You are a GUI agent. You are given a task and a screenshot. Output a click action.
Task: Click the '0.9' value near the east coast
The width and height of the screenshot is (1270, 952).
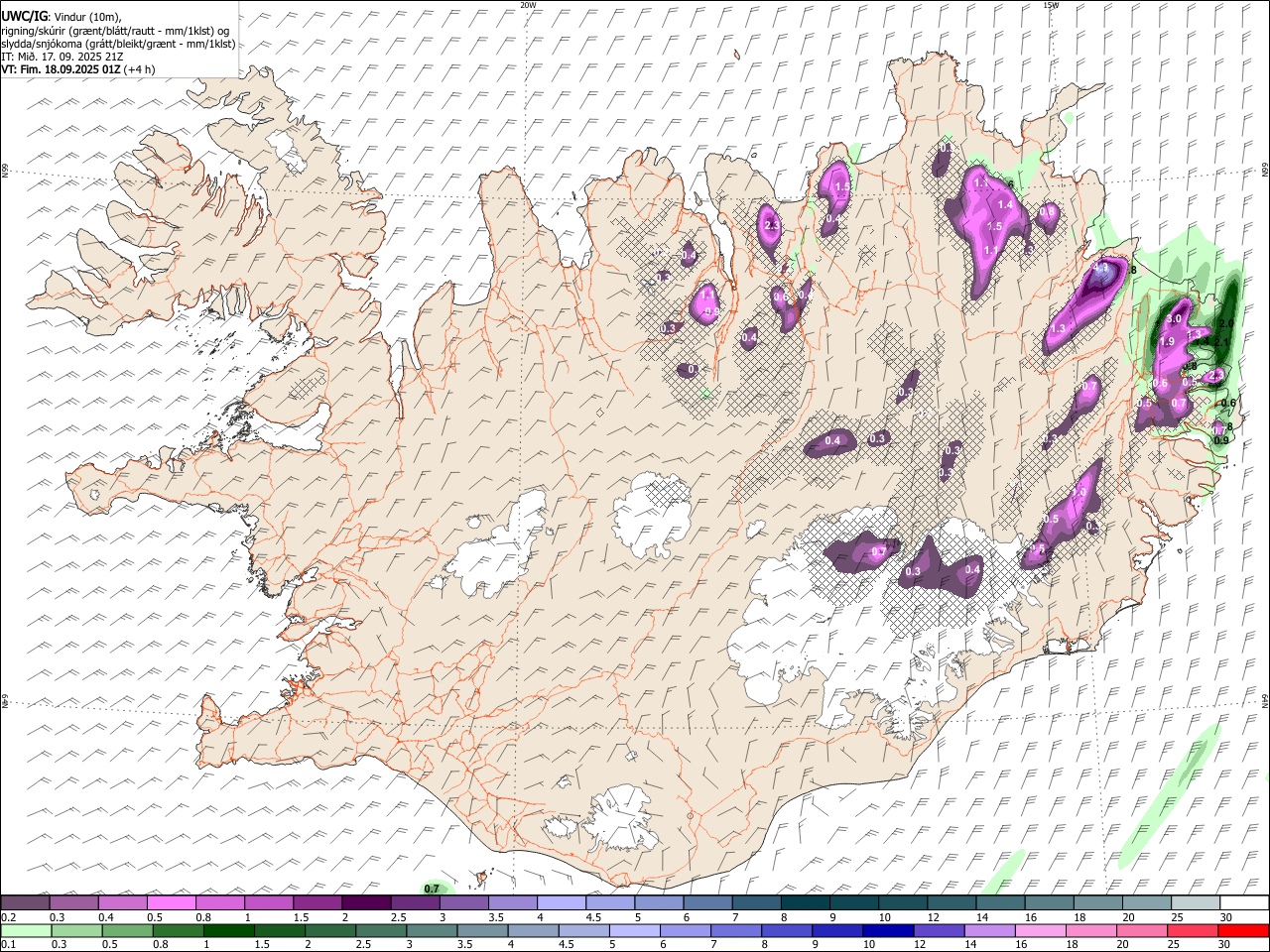1222,440
